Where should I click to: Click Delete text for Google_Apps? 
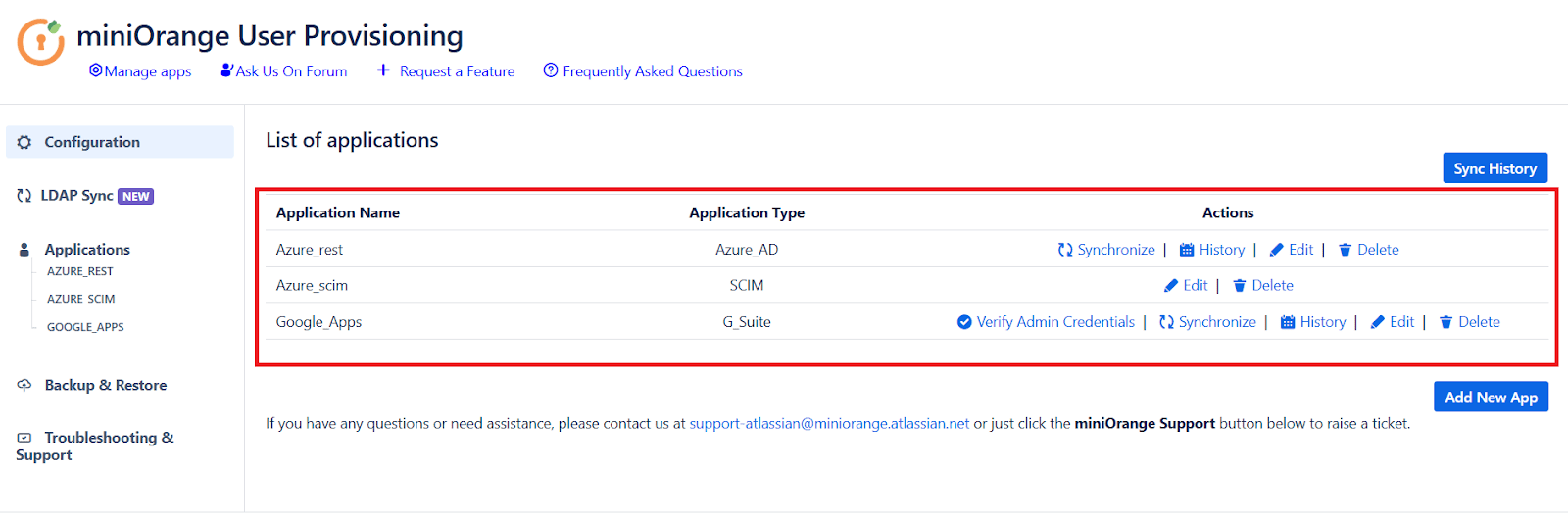tap(1479, 322)
